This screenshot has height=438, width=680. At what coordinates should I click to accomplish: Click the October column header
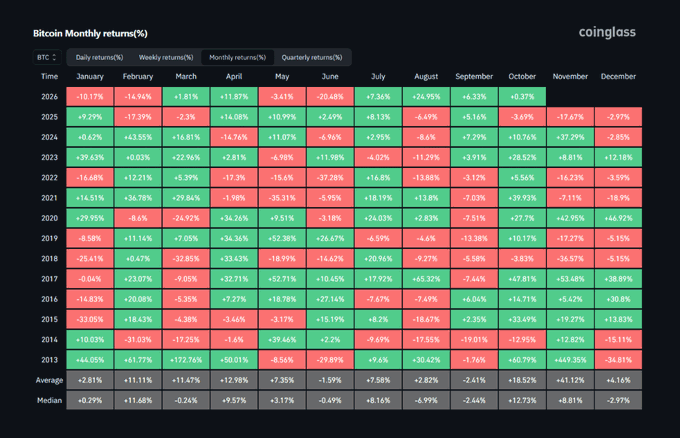(522, 76)
